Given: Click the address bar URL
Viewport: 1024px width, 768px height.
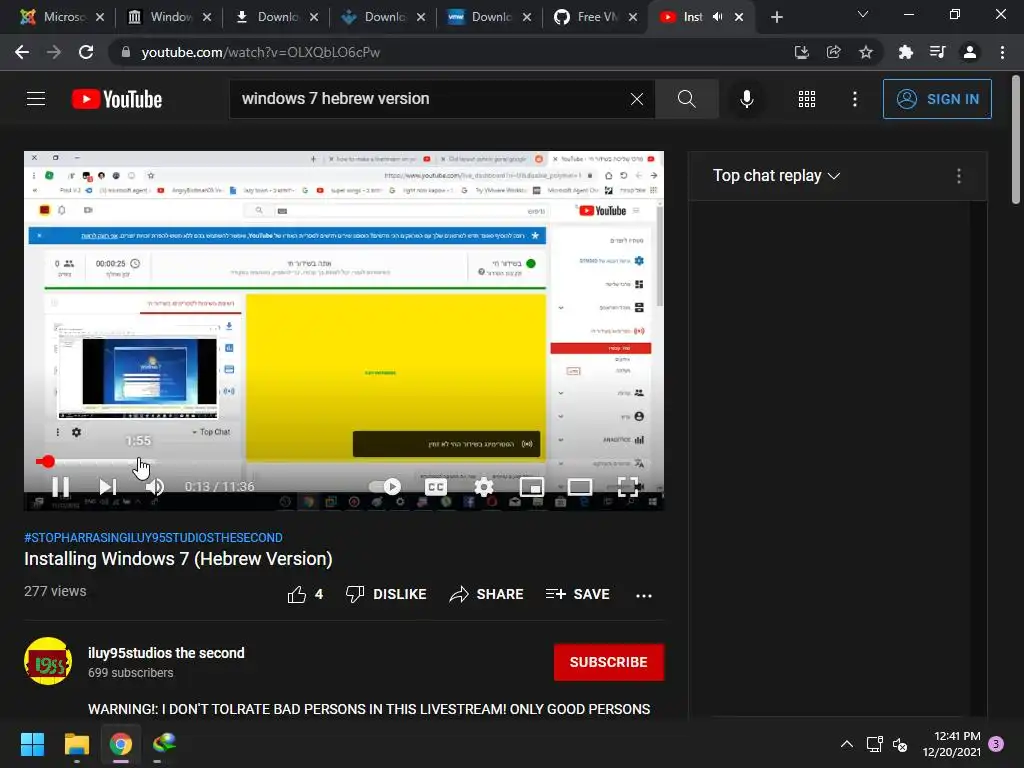Looking at the screenshot, I should pos(261,52).
